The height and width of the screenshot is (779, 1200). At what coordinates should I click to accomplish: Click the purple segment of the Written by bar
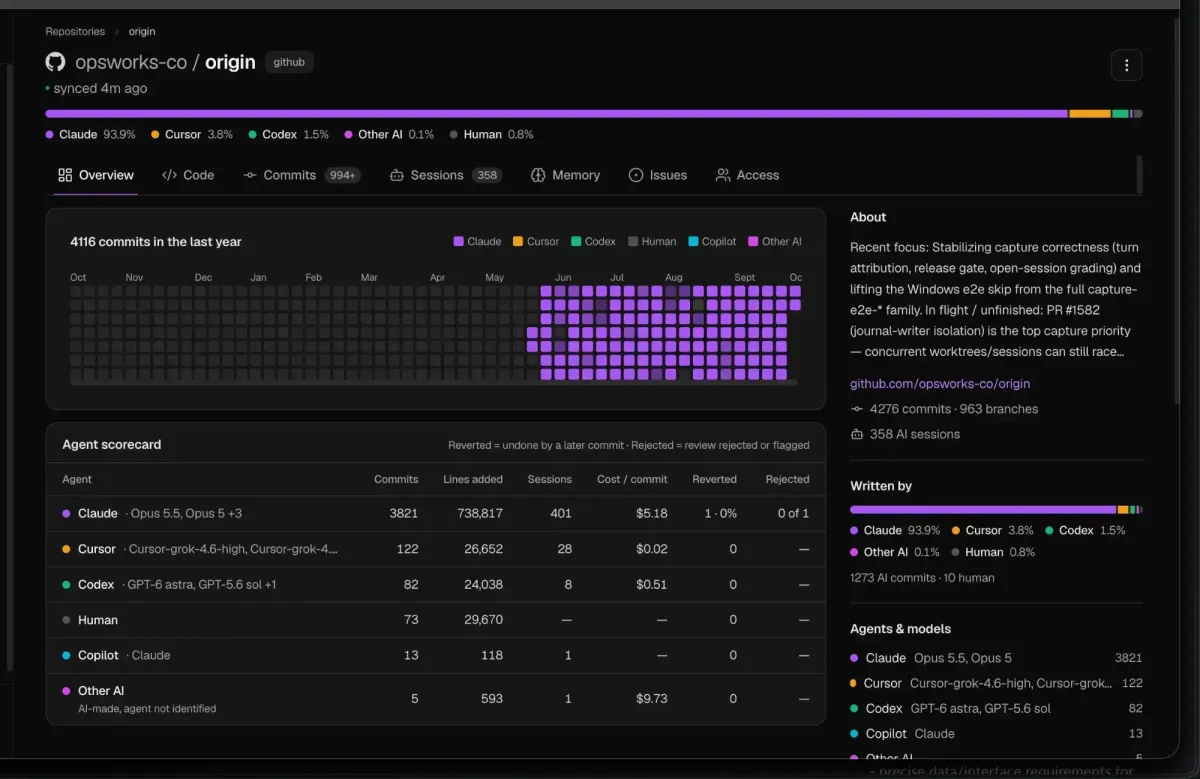pos(983,510)
